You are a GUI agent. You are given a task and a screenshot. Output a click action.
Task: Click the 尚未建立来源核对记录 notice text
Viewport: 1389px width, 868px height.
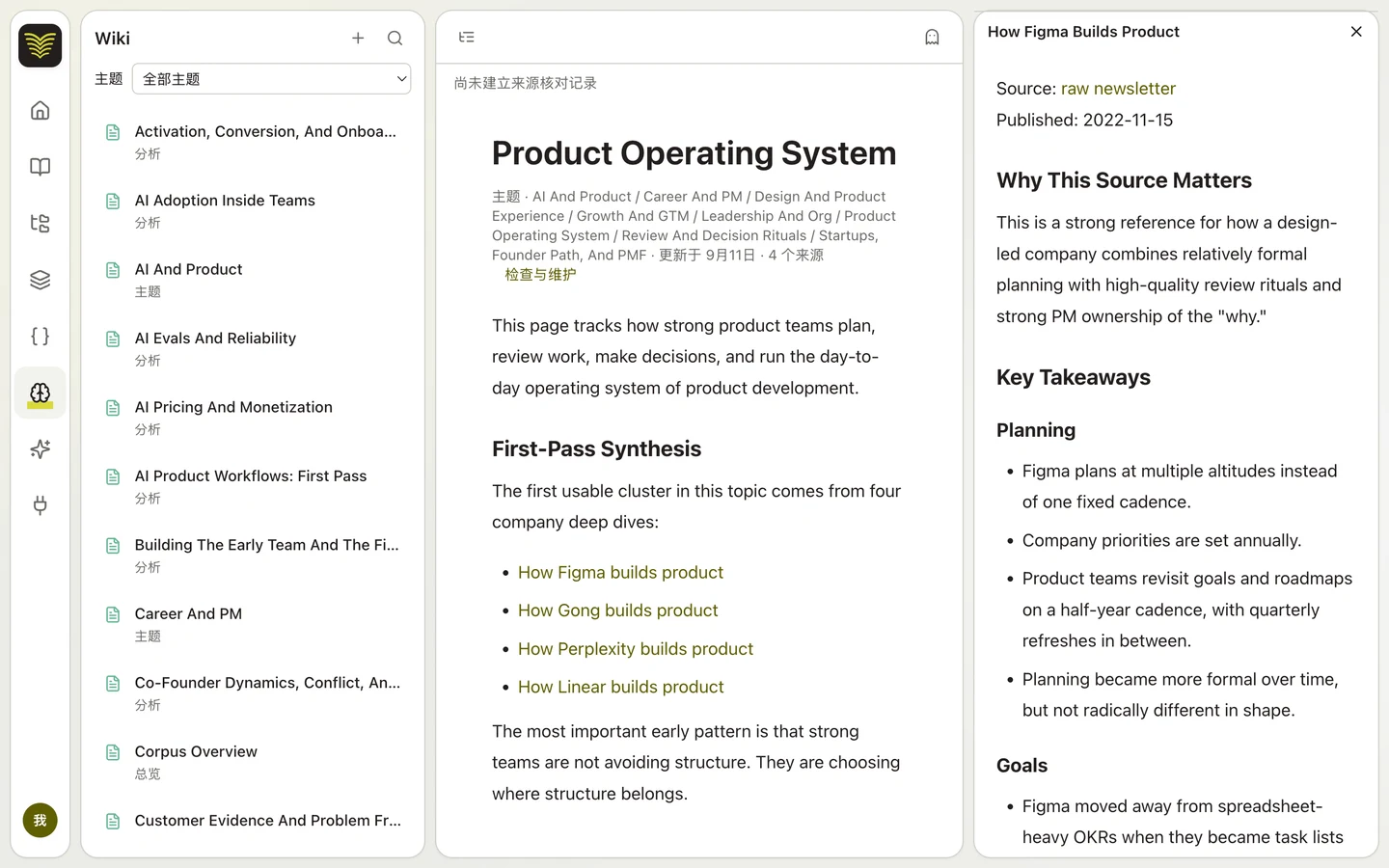coord(525,84)
